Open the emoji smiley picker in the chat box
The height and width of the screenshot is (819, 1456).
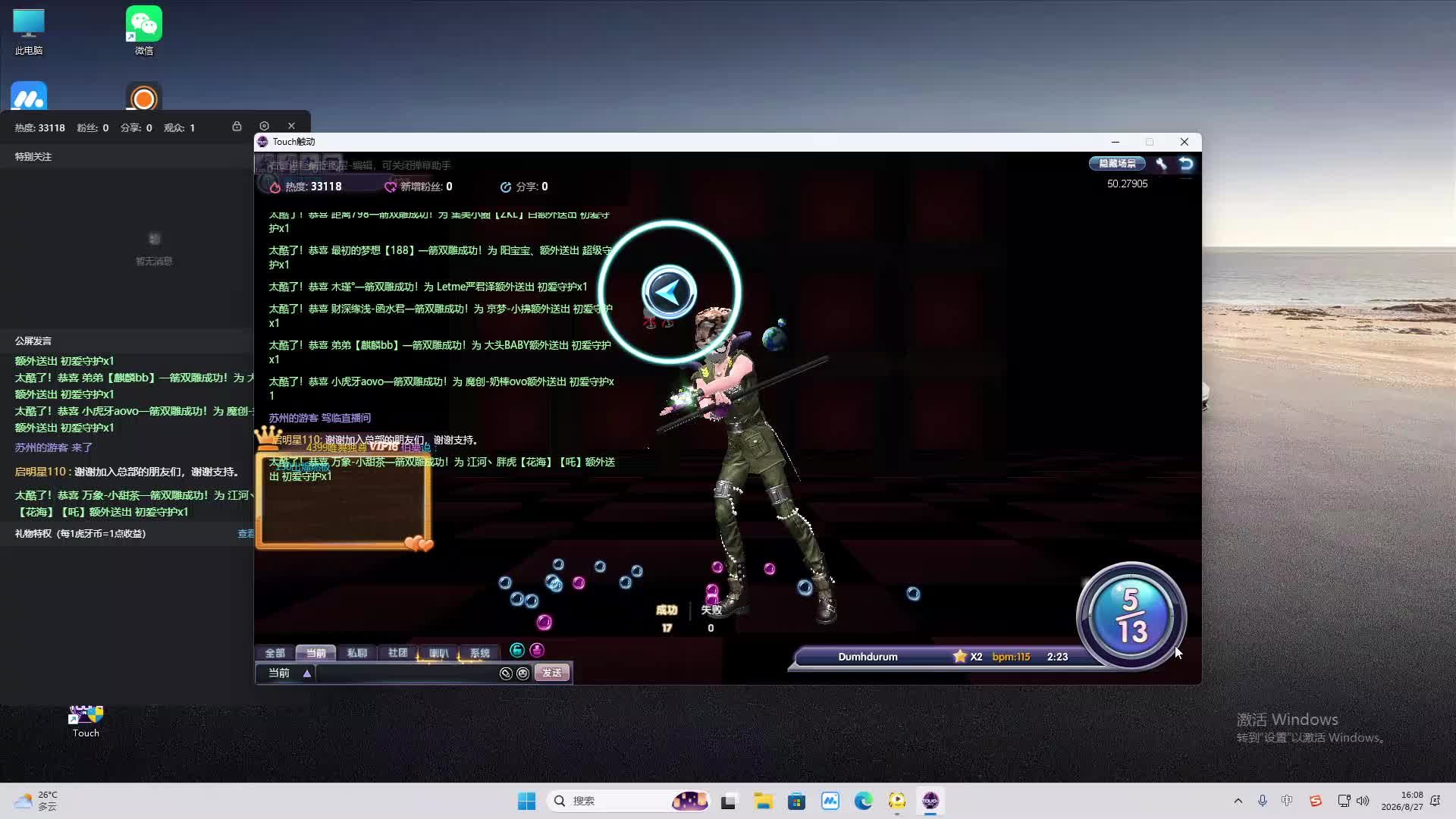522,673
